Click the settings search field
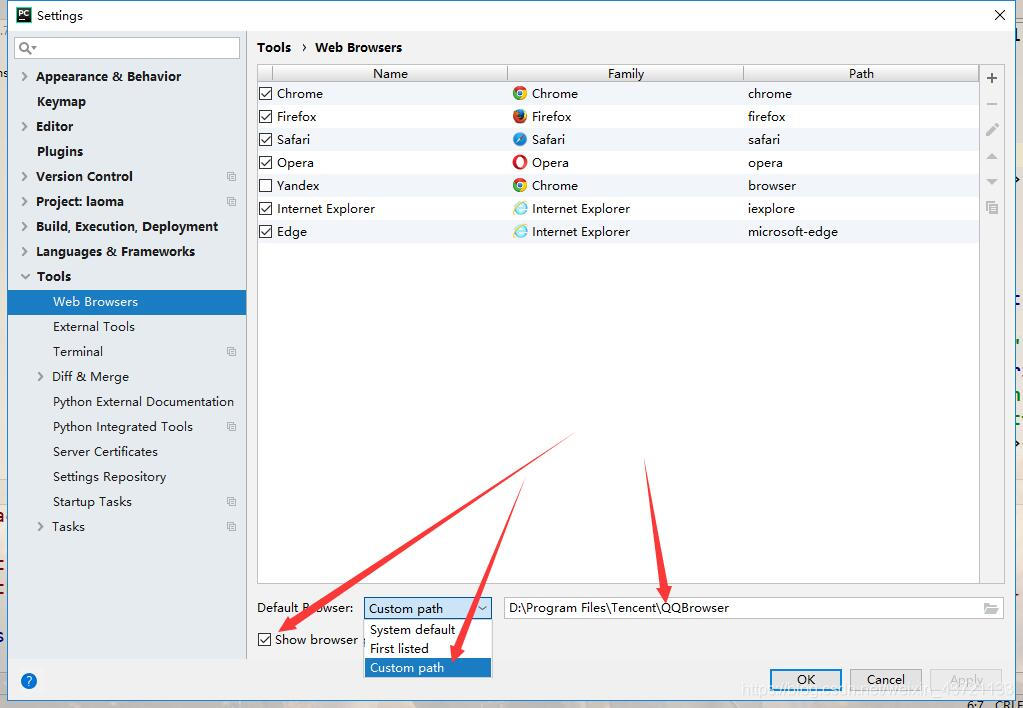 (127, 48)
